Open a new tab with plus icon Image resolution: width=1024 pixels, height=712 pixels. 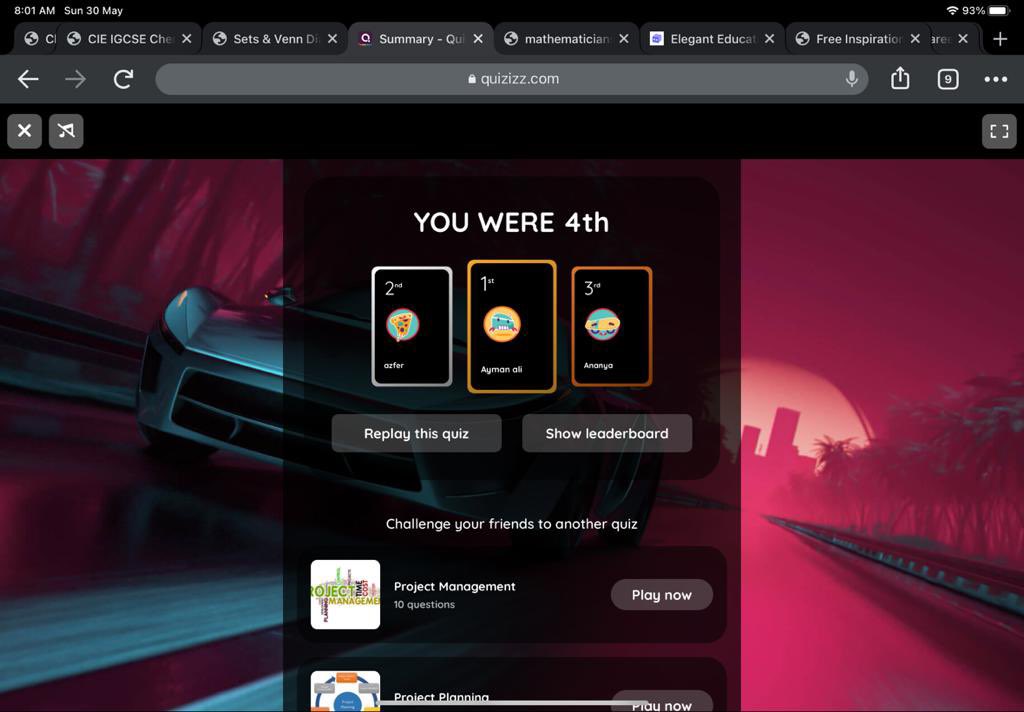coord(1000,39)
